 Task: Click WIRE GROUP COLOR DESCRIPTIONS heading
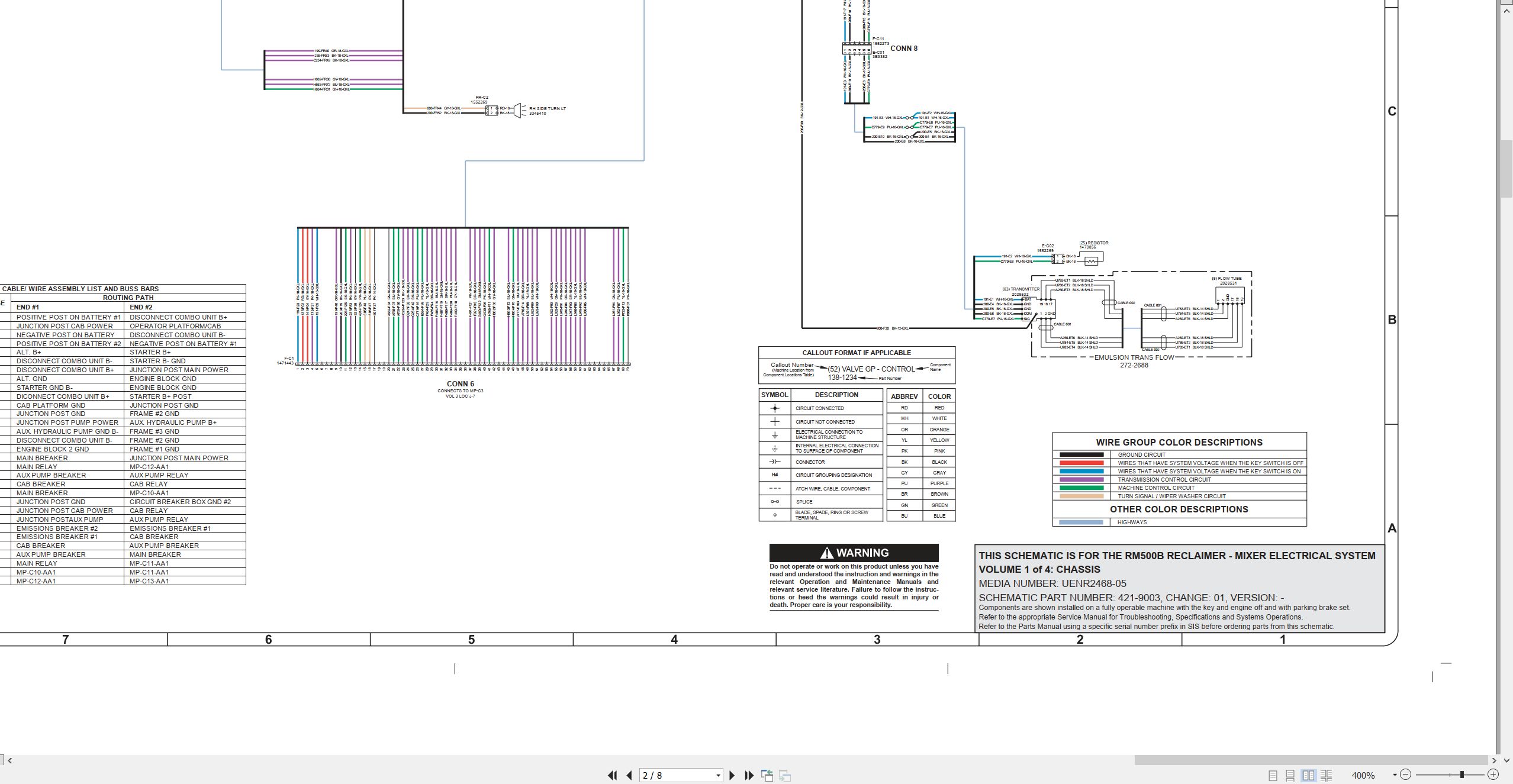click(x=1179, y=443)
